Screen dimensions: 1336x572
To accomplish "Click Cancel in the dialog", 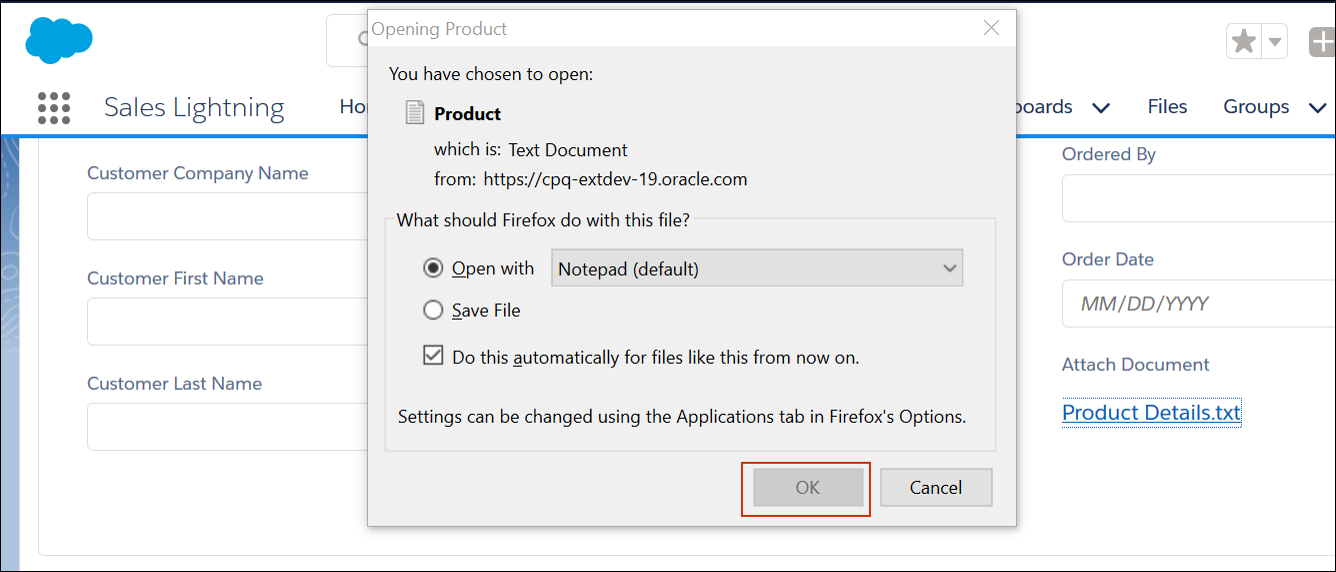I will point(935,488).
